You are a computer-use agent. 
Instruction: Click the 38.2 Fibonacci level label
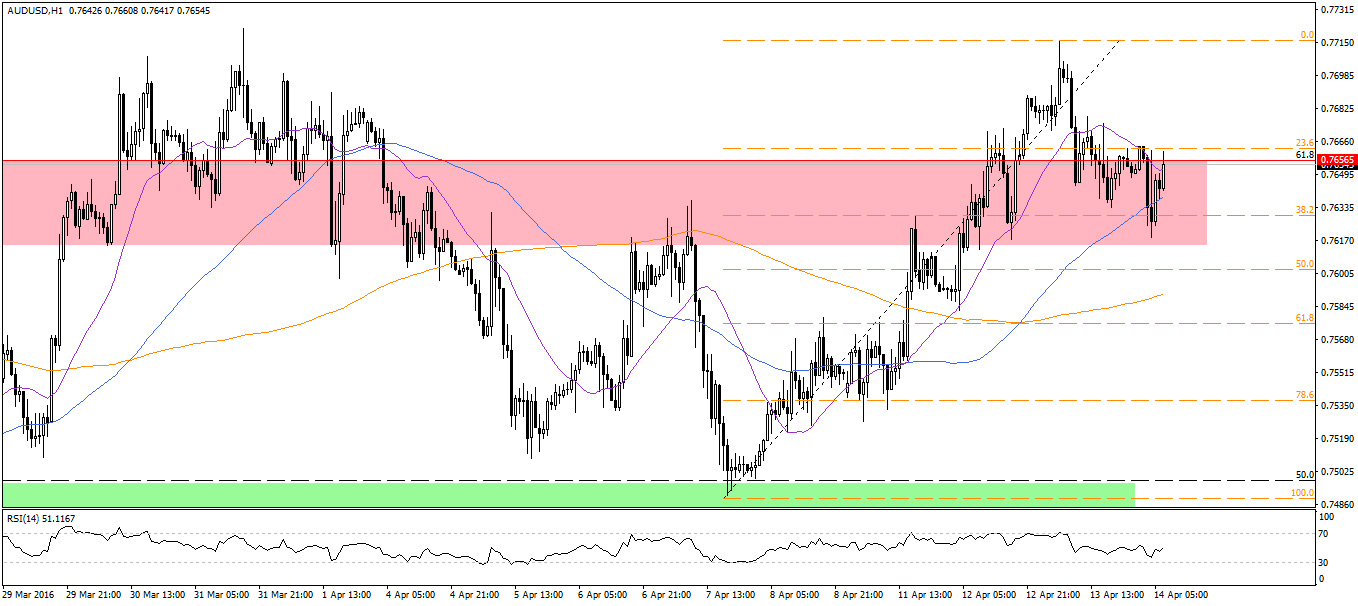pyautogui.click(x=1305, y=210)
